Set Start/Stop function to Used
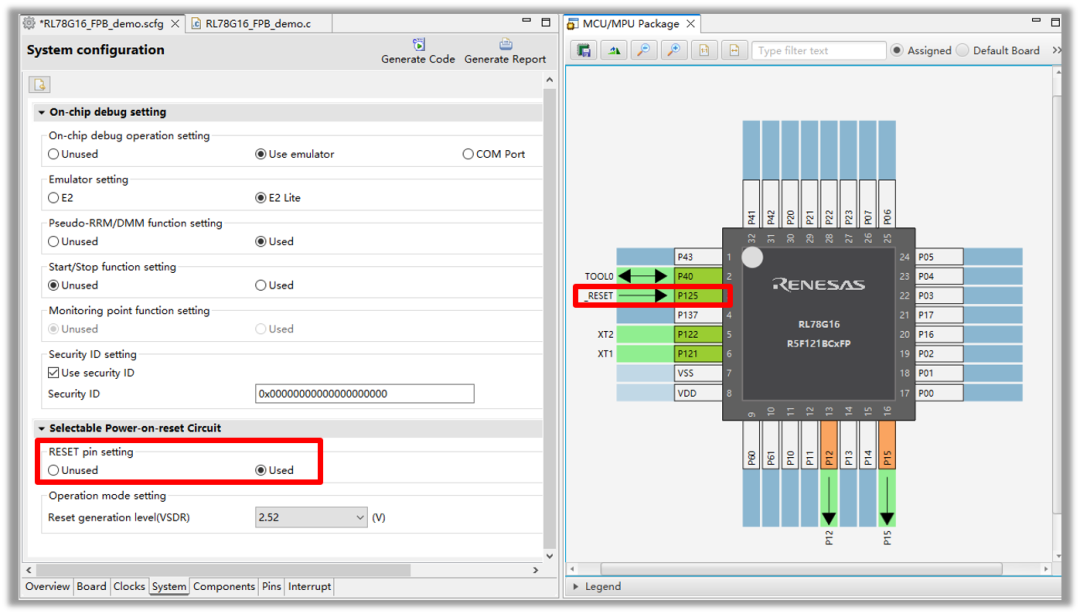The width and height of the screenshot is (1080, 614). coord(261,285)
